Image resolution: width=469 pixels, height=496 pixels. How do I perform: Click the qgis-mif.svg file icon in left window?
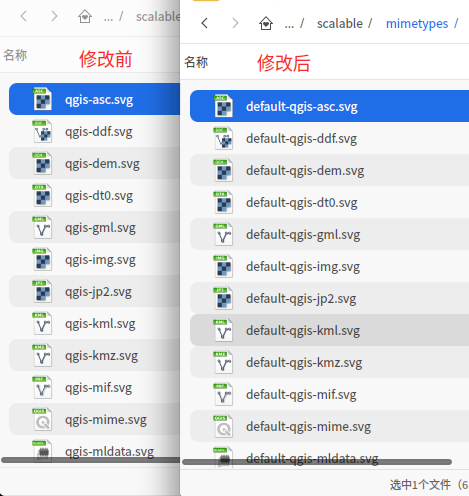pyautogui.click(x=42, y=387)
